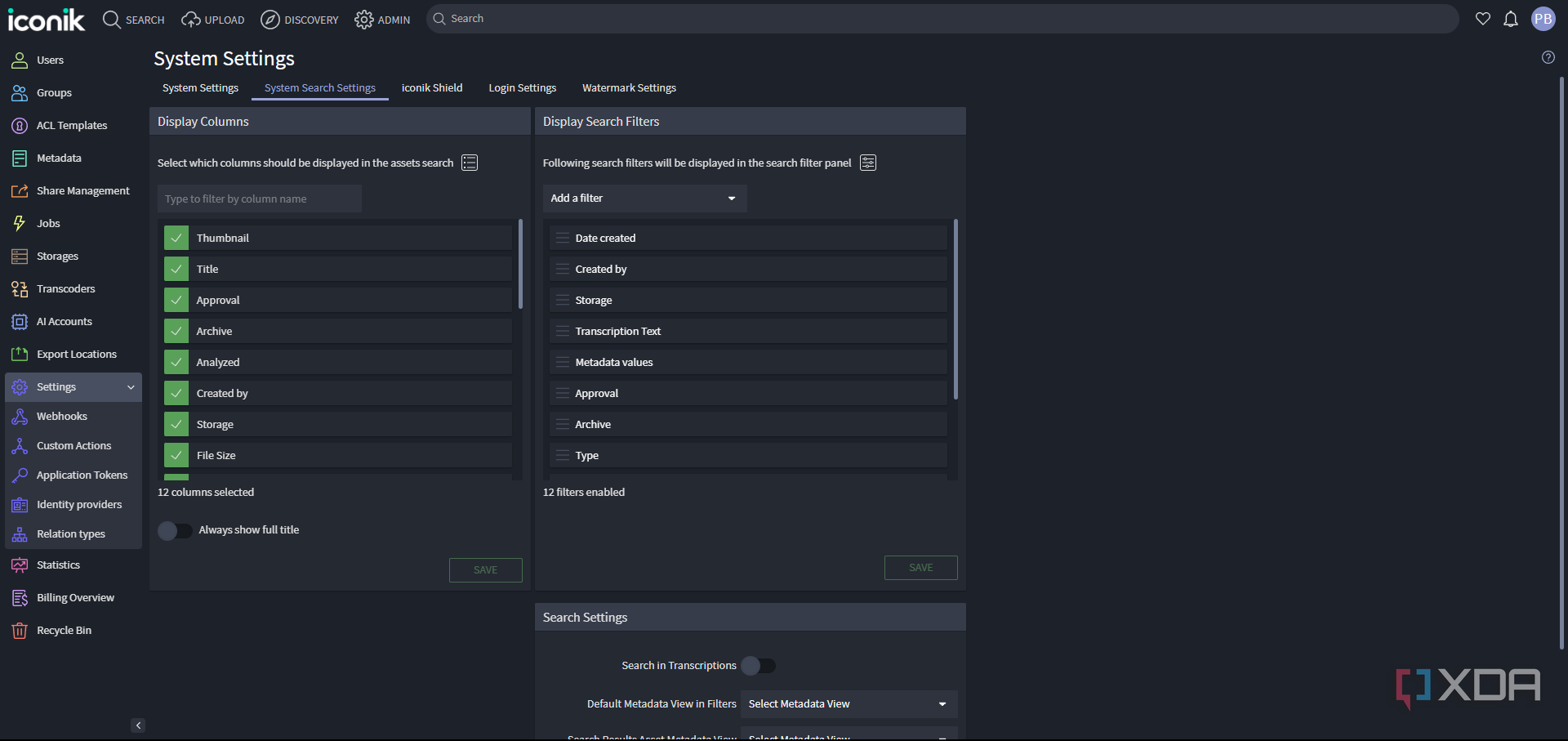1568x741 pixels.
Task: Uncheck the File Size column checkbox
Action: pyautogui.click(x=176, y=455)
